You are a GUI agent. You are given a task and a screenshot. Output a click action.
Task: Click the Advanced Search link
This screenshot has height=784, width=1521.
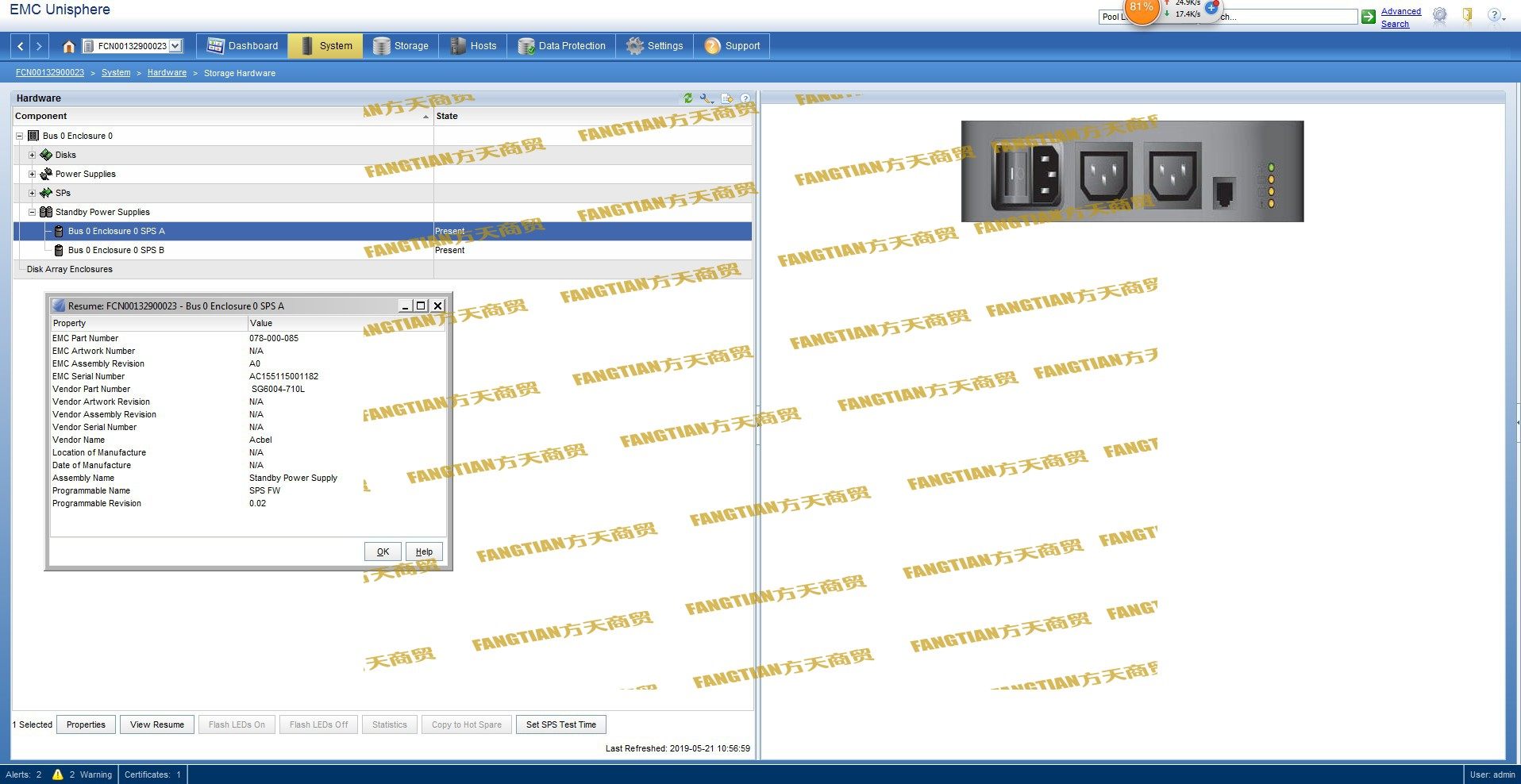click(1400, 17)
